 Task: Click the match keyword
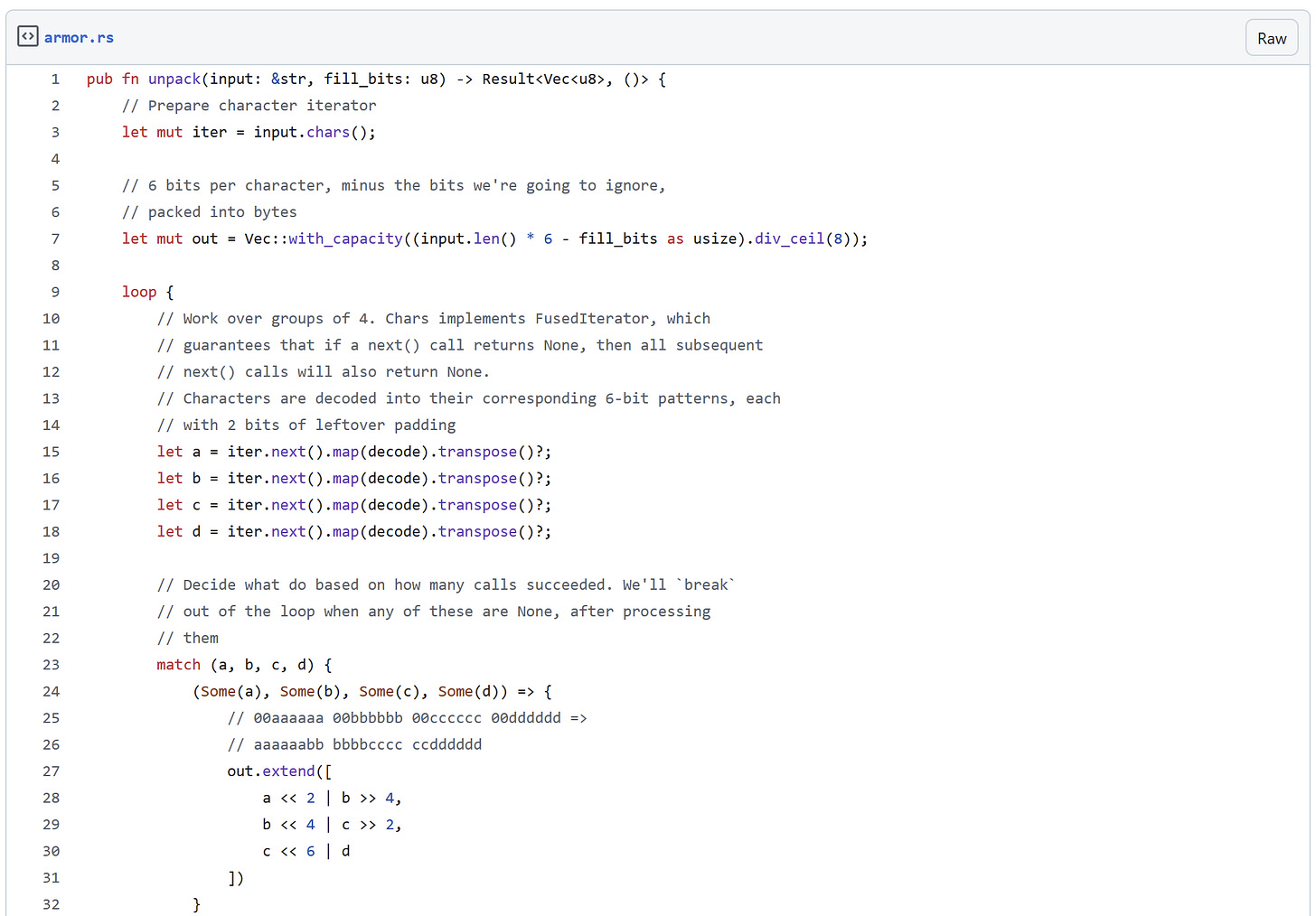tap(178, 666)
